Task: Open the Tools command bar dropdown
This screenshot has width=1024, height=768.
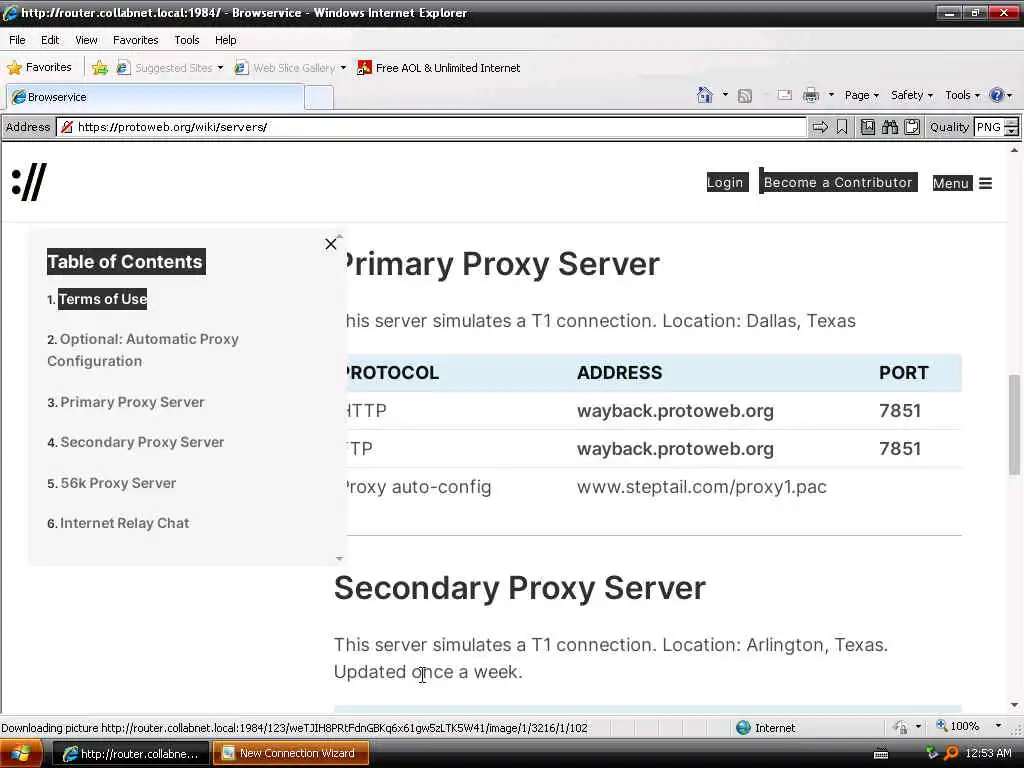Action: click(x=963, y=95)
